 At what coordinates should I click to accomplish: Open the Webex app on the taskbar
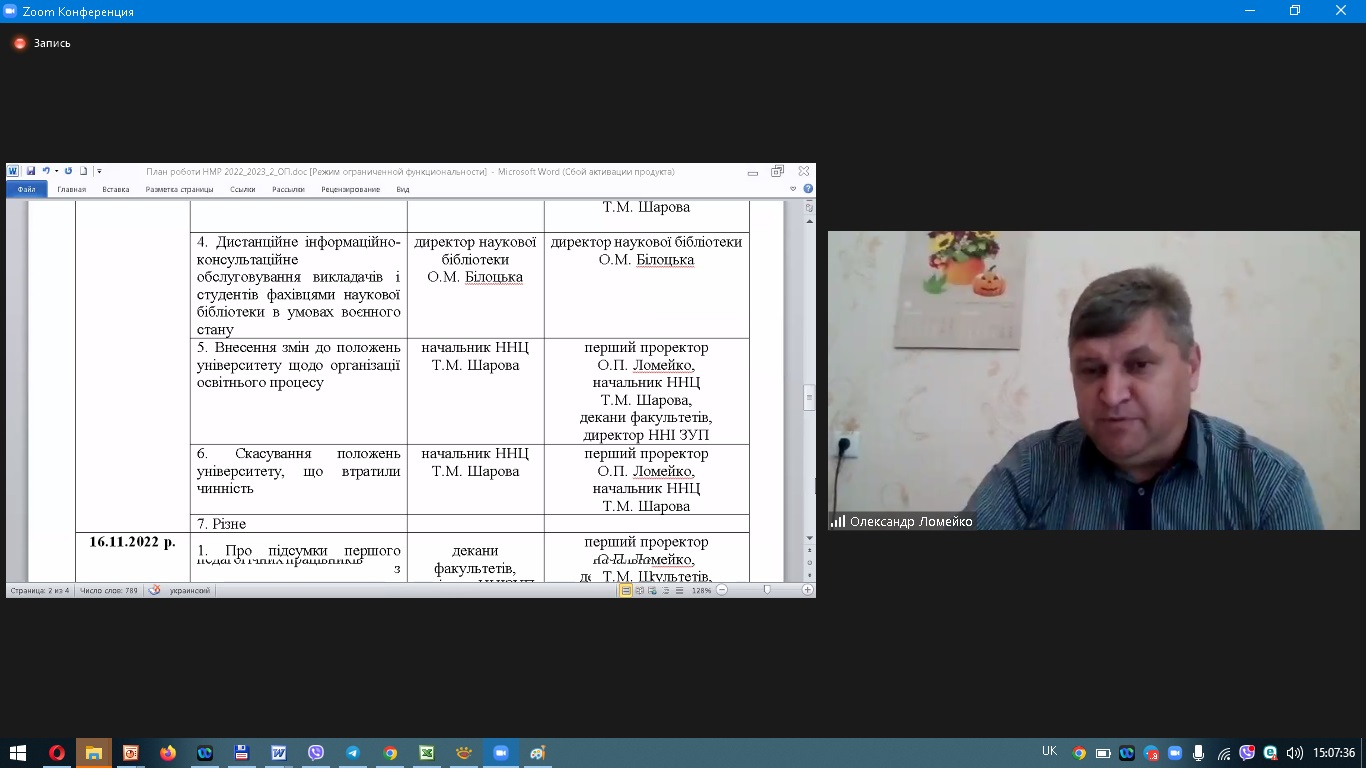coord(205,753)
